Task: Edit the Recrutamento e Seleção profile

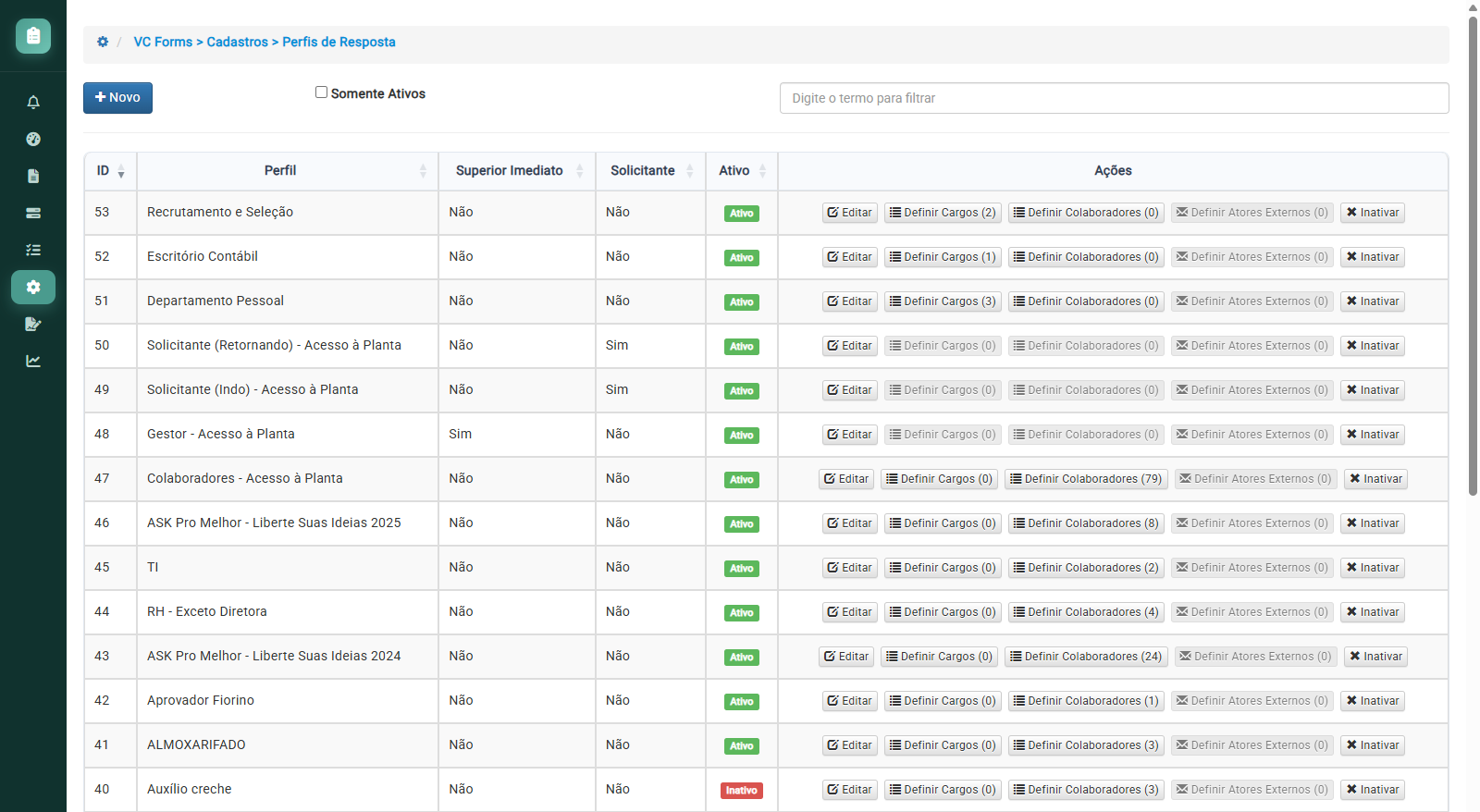Action: [849, 213]
